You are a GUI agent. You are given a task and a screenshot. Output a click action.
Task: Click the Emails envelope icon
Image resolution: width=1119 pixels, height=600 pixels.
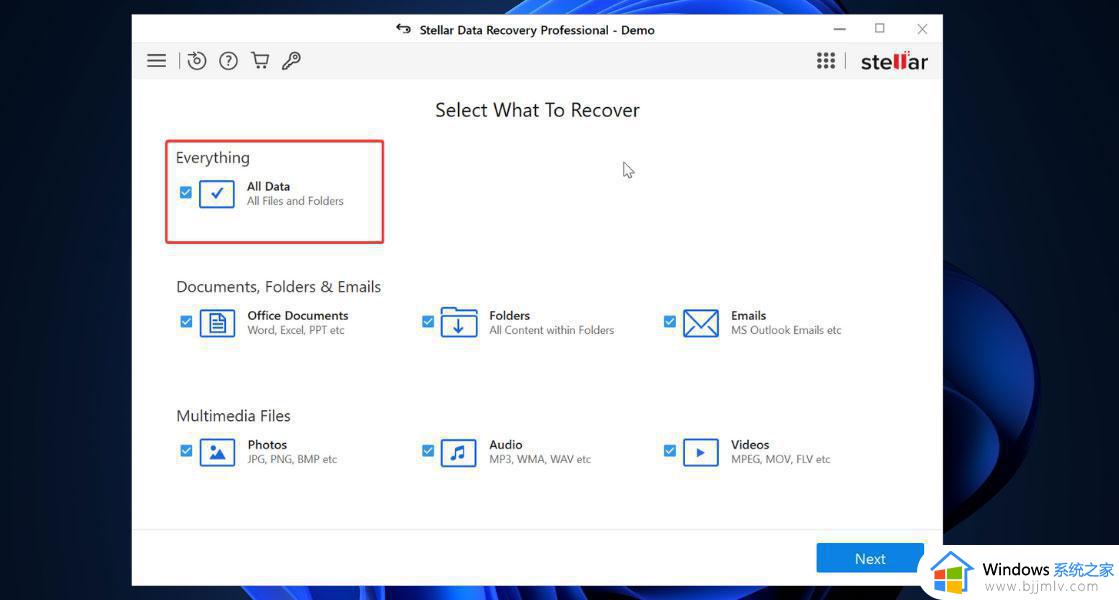click(x=701, y=323)
